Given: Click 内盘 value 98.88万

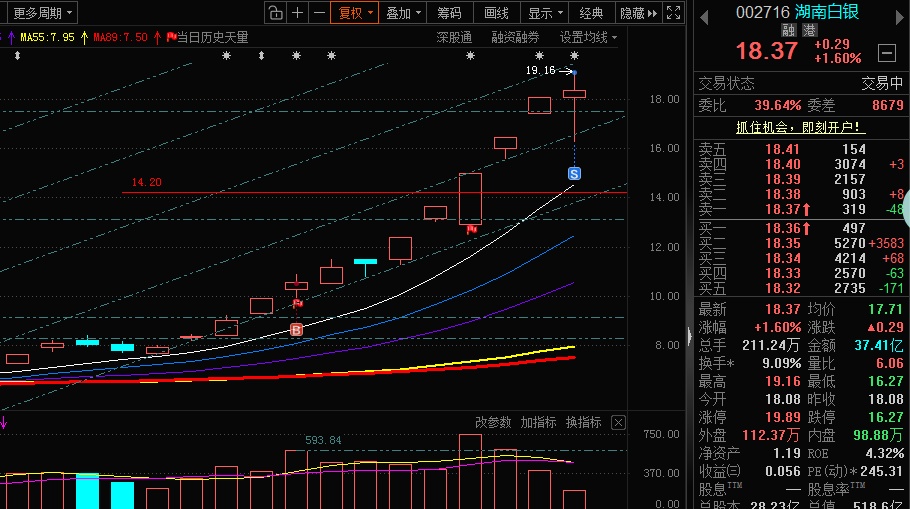Looking at the screenshot, I should pos(878,435).
